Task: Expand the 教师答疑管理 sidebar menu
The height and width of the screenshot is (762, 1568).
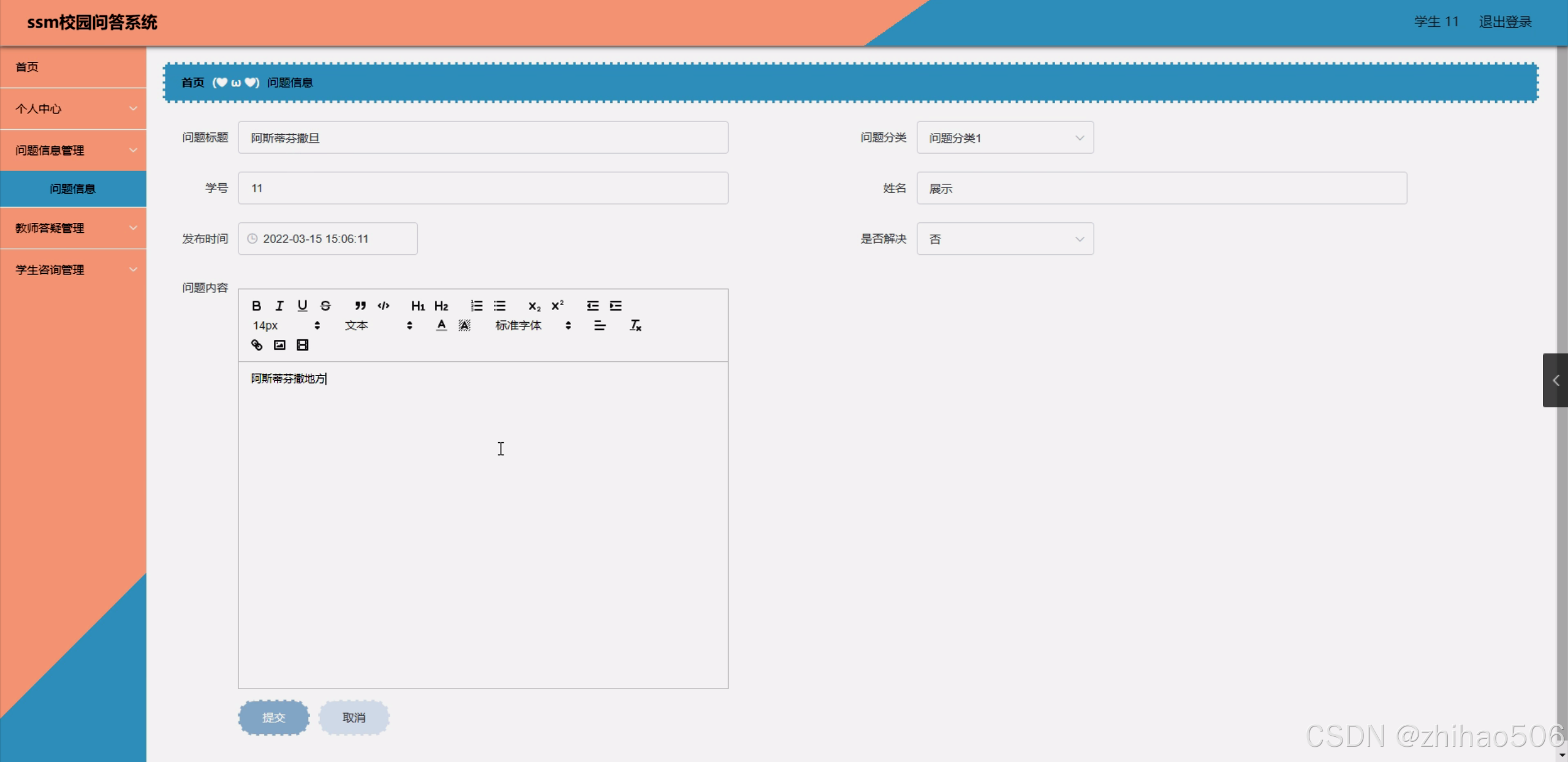Action: coord(74,228)
